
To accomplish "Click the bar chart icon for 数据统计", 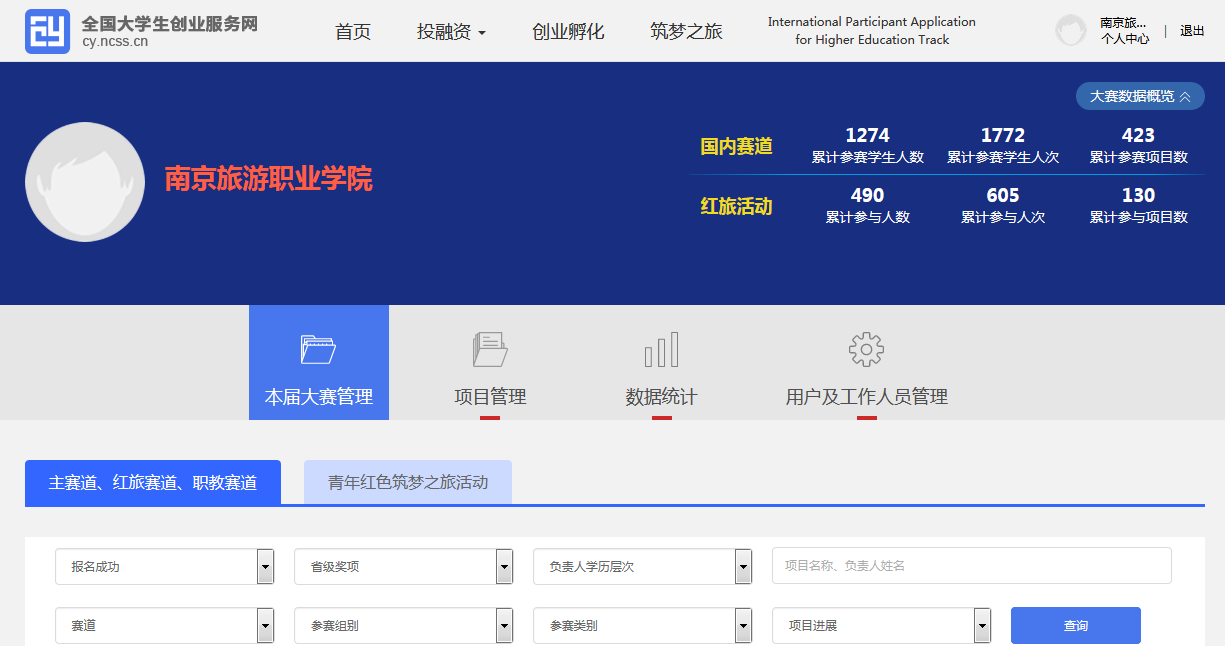I will pos(661,349).
